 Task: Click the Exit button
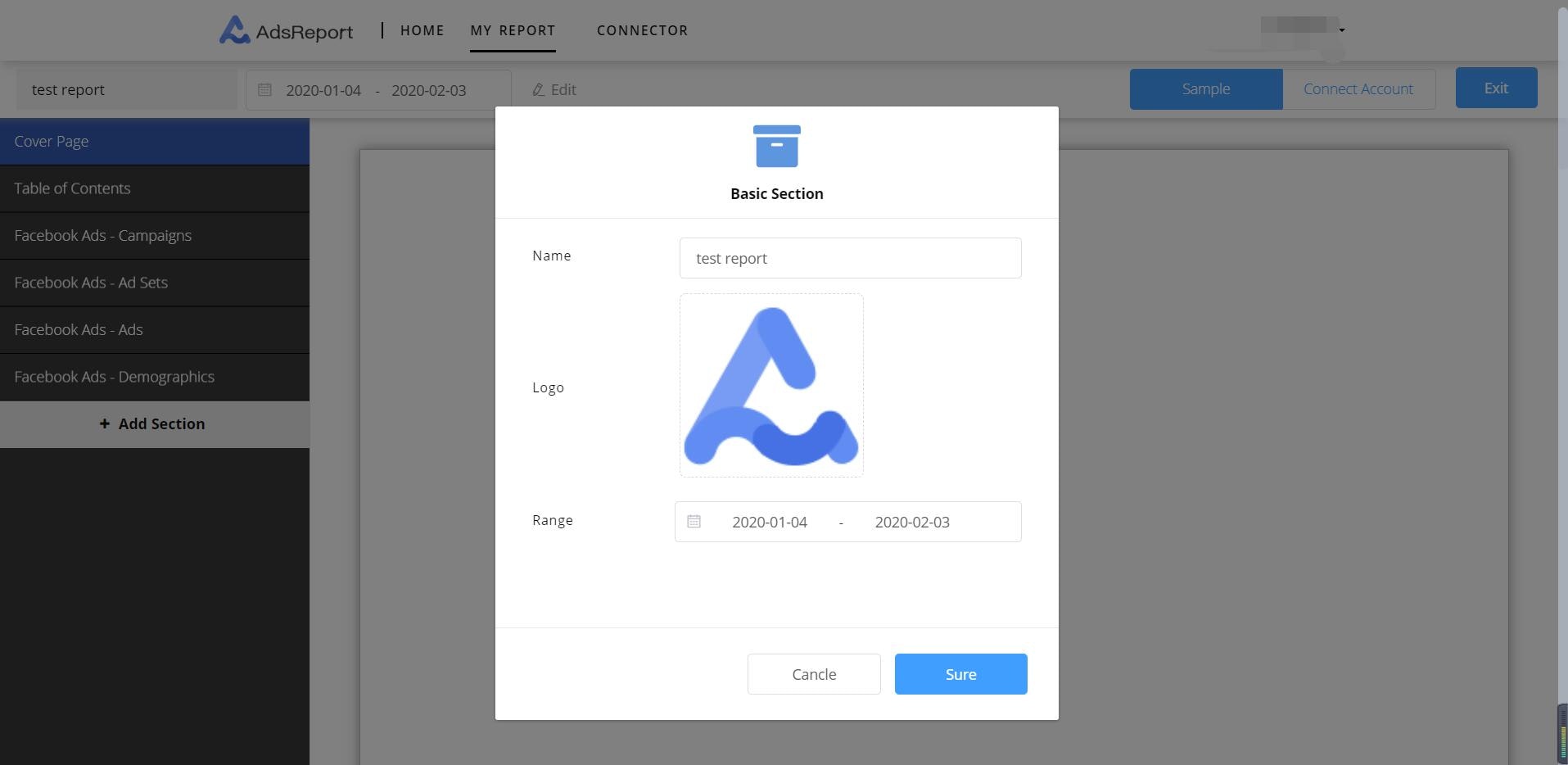1494,88
